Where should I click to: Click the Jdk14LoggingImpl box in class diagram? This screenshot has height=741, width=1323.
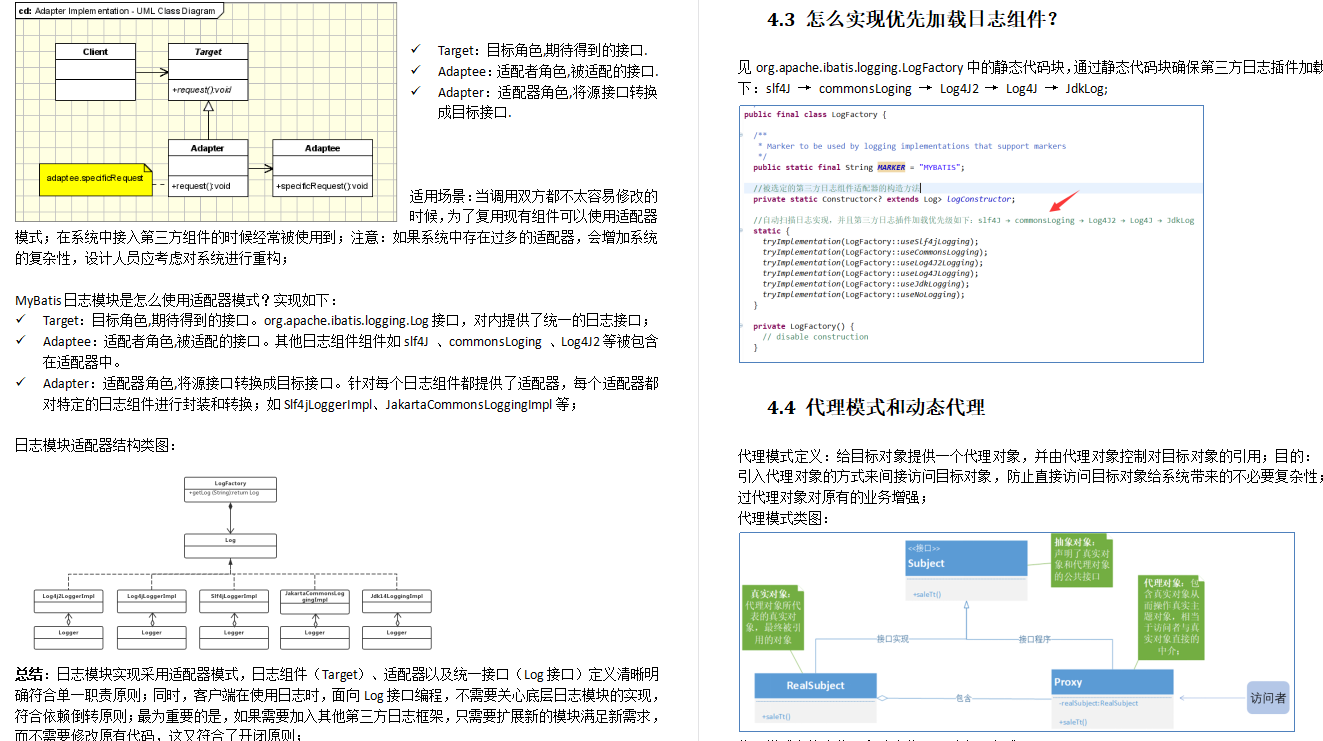[x=397, y=599]
